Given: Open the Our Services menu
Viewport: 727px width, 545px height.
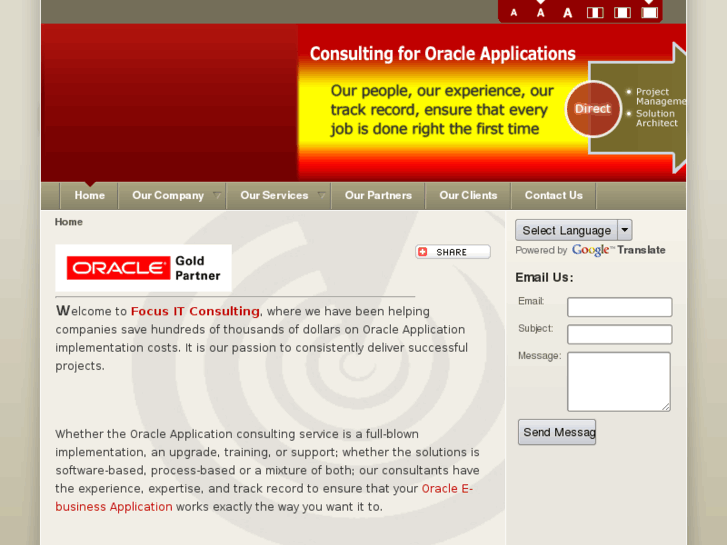Looking at the screenshot, I should 274,196.
